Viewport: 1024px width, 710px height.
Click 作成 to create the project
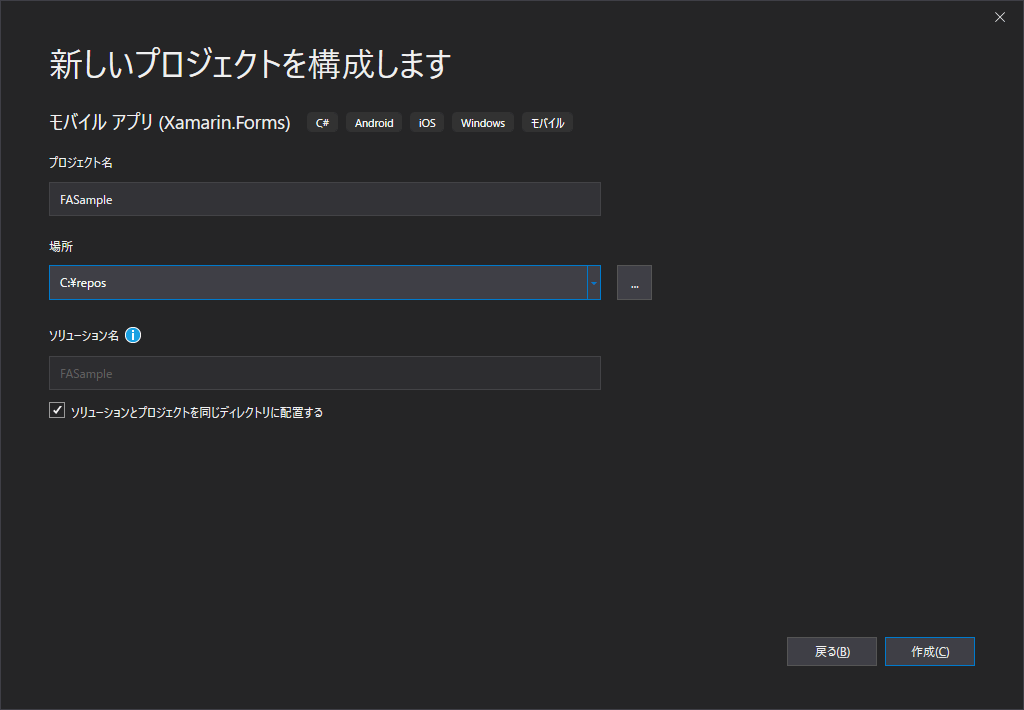pos(929,651)
